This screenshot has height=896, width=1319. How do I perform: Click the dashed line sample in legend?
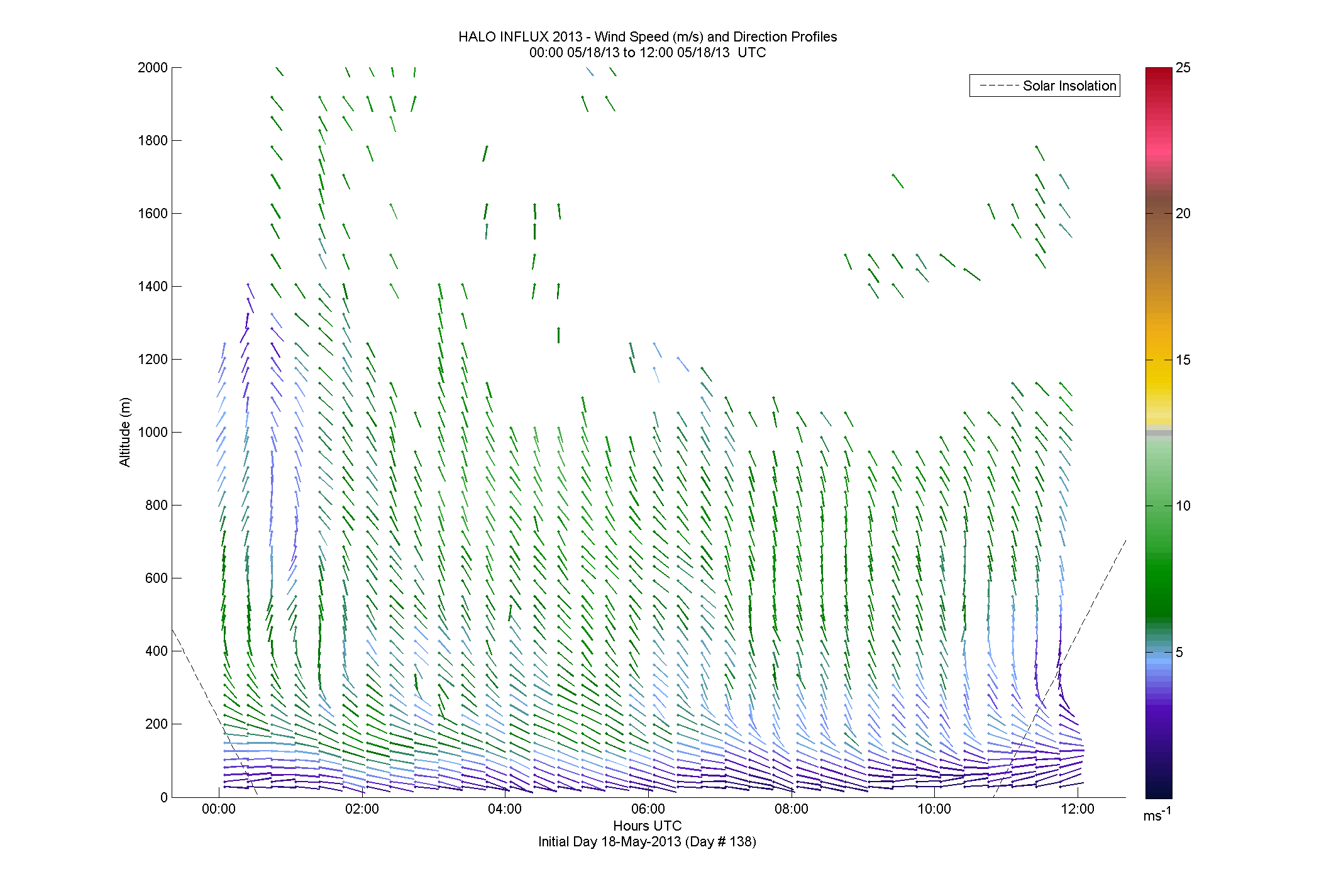(x=999, y=86)
